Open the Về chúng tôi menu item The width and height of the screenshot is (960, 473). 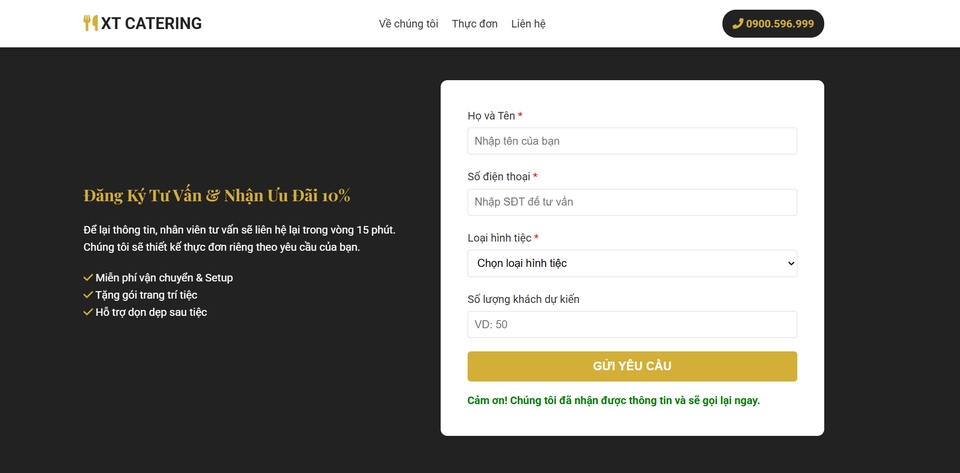click(x=408, y=24)
